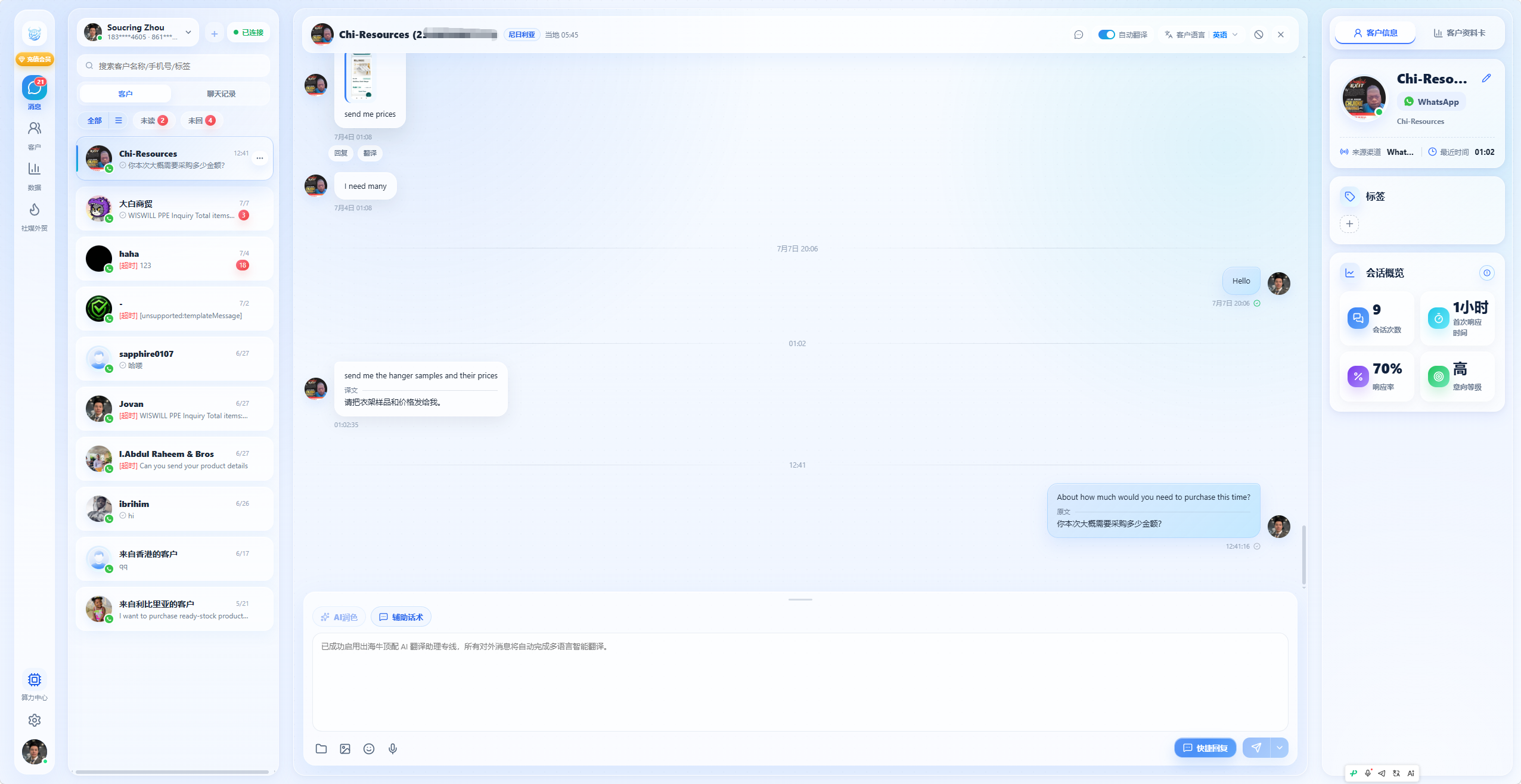The height and width of the screenshot is (784, 1521).
Task: Open the 大白商贸 conversation
Action: tap(175, 209)
